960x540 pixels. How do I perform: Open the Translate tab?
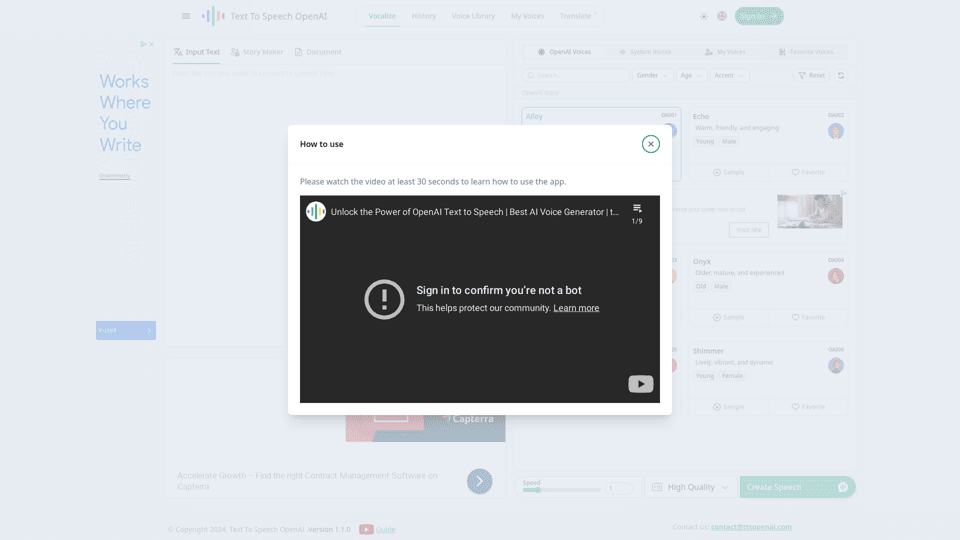pos(576,16)
